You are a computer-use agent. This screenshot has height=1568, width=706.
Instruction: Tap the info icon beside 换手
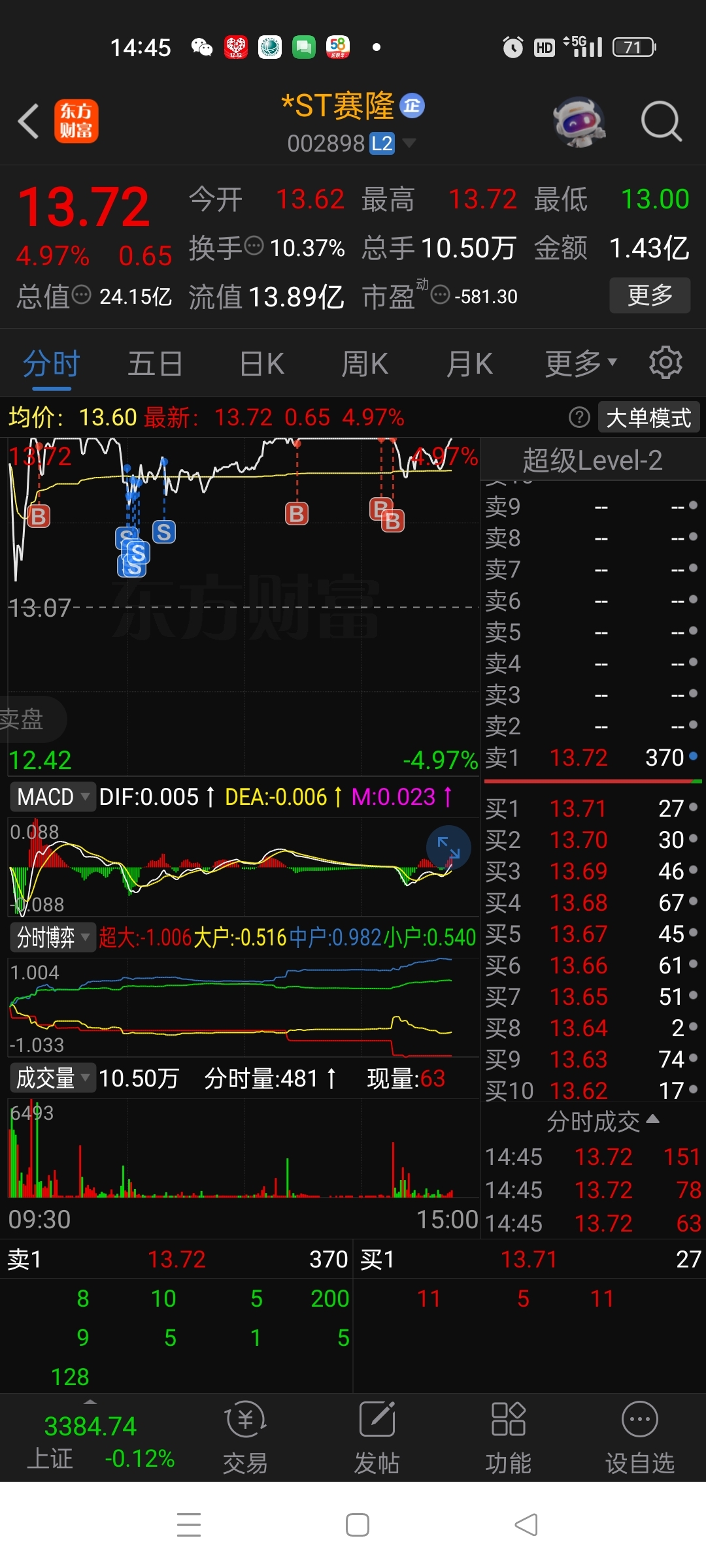[254, 246]
